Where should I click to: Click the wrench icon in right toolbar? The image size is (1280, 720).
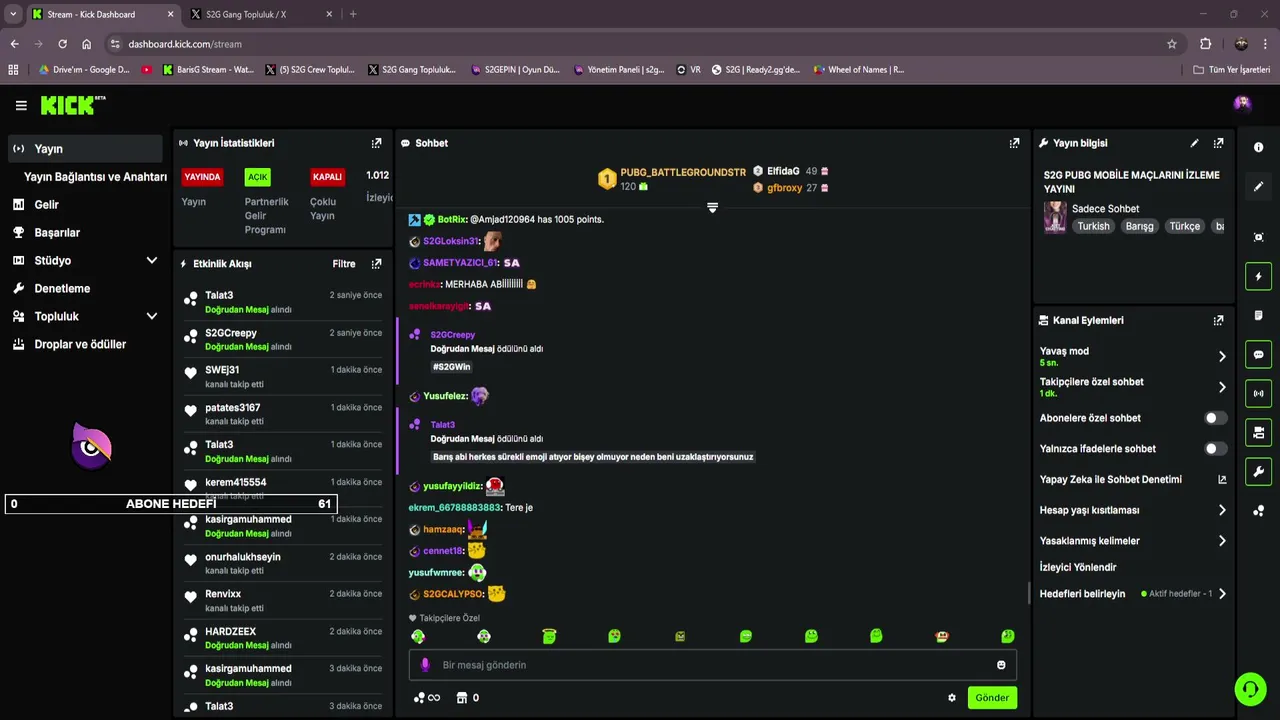click(x=1258, y=471)
